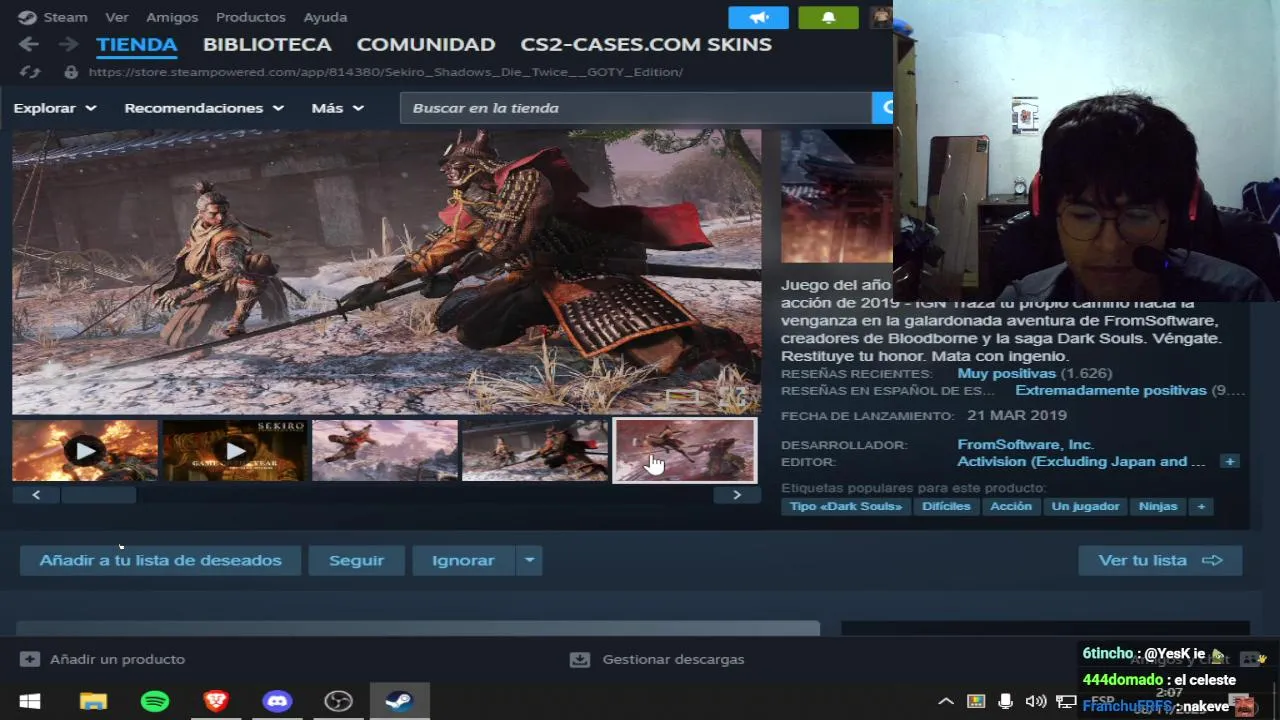This screenshot has width=1280, height=720.
Task: Click the Difíciles tag
Action: coord(946,506)
